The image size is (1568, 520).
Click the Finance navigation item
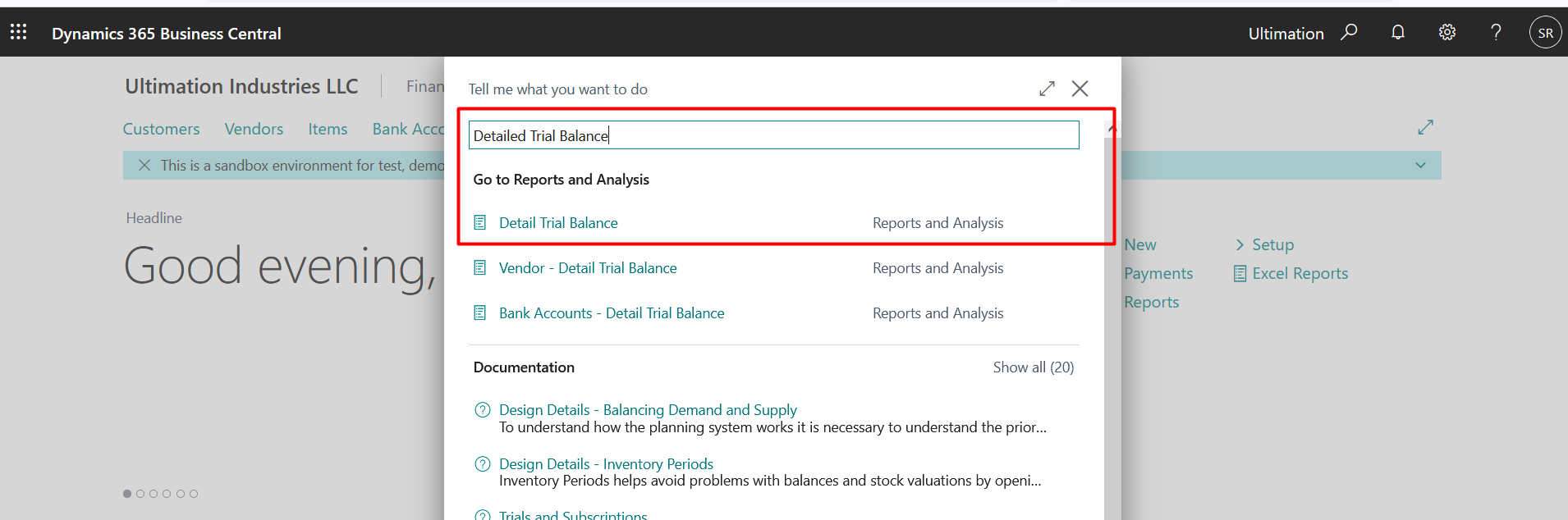point(425,86)
